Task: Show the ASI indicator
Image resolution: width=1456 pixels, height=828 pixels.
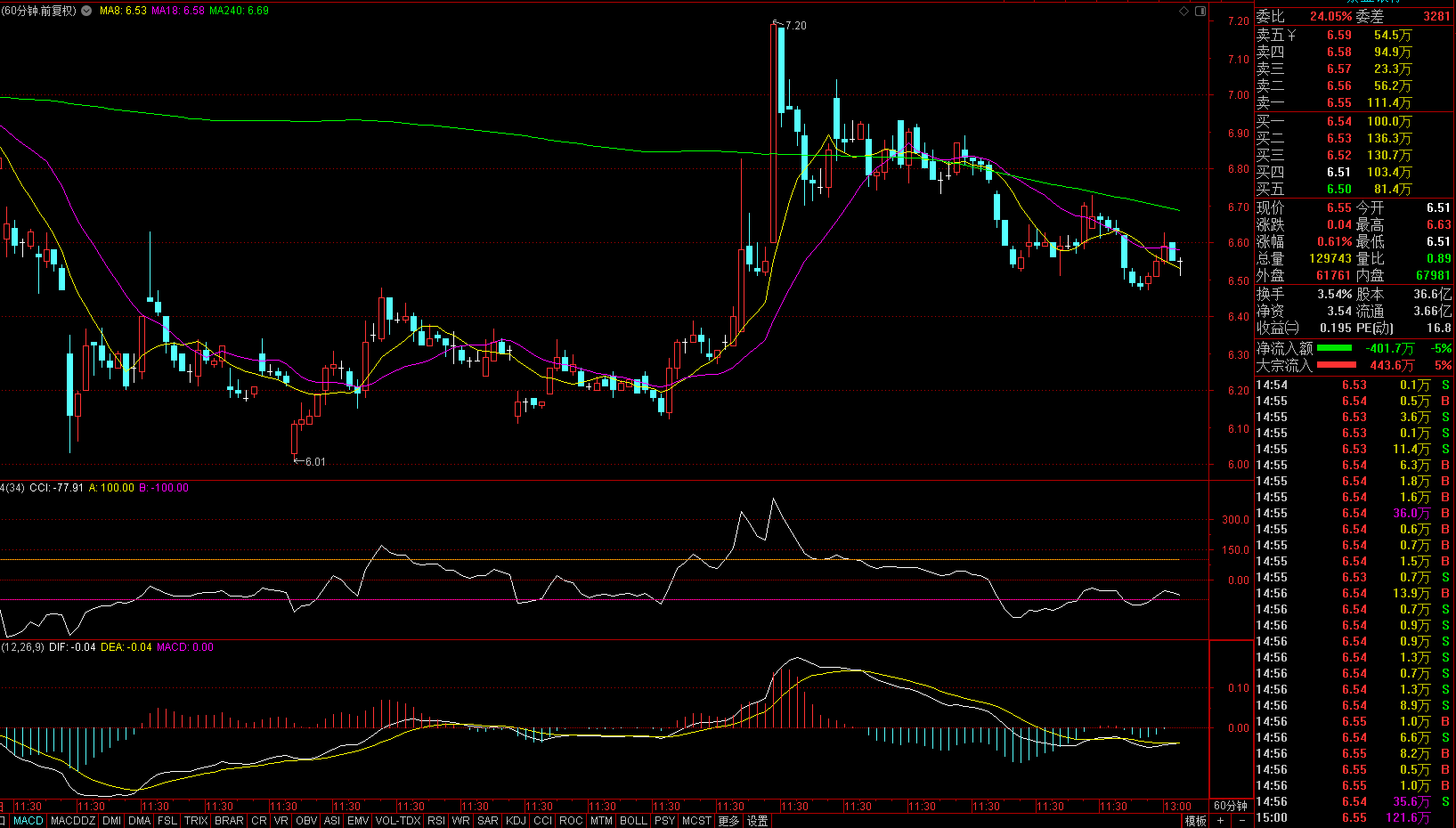Action: click(x=331, y=821)
